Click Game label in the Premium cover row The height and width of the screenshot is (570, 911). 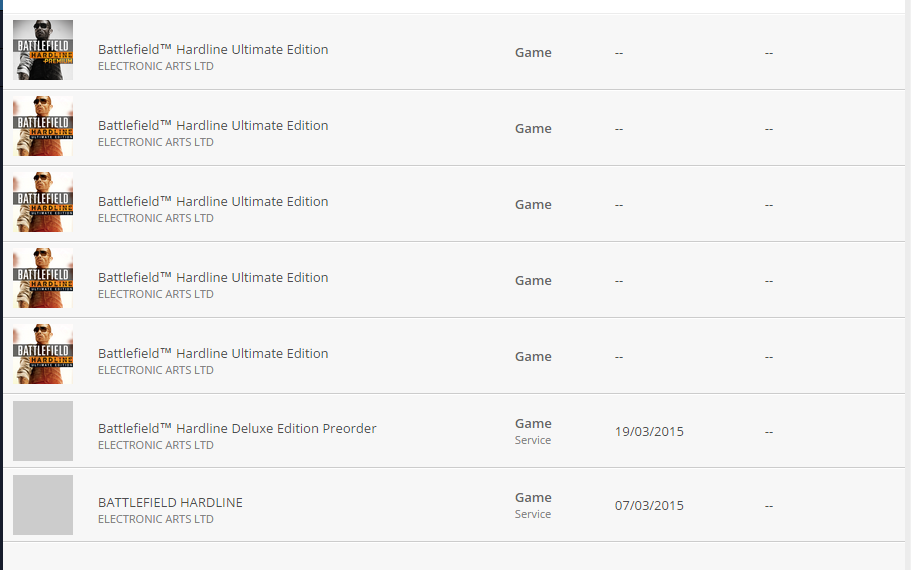coord(533,52)
